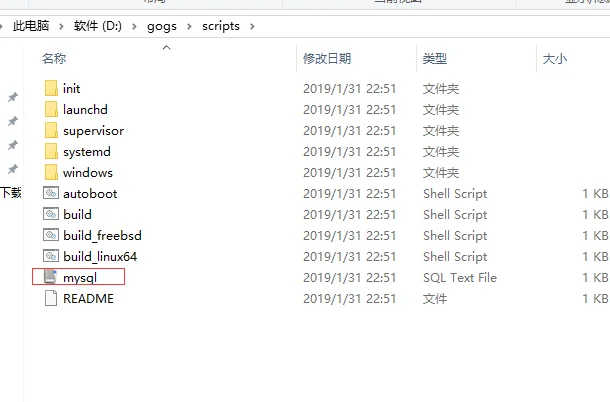This screenshot has height=402, width=610.
Task: Click the systemd folder icon
Action: coord(51,151)
